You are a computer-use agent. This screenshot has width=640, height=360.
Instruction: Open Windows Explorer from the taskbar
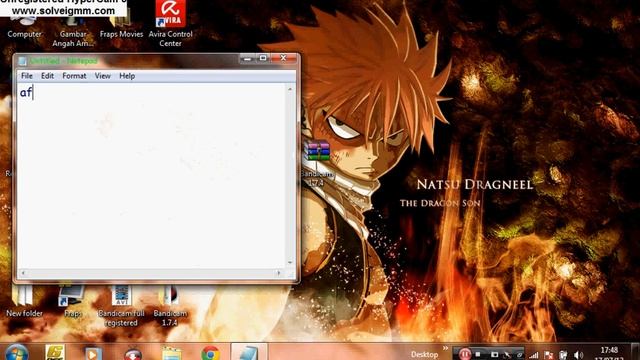point(171,353)
